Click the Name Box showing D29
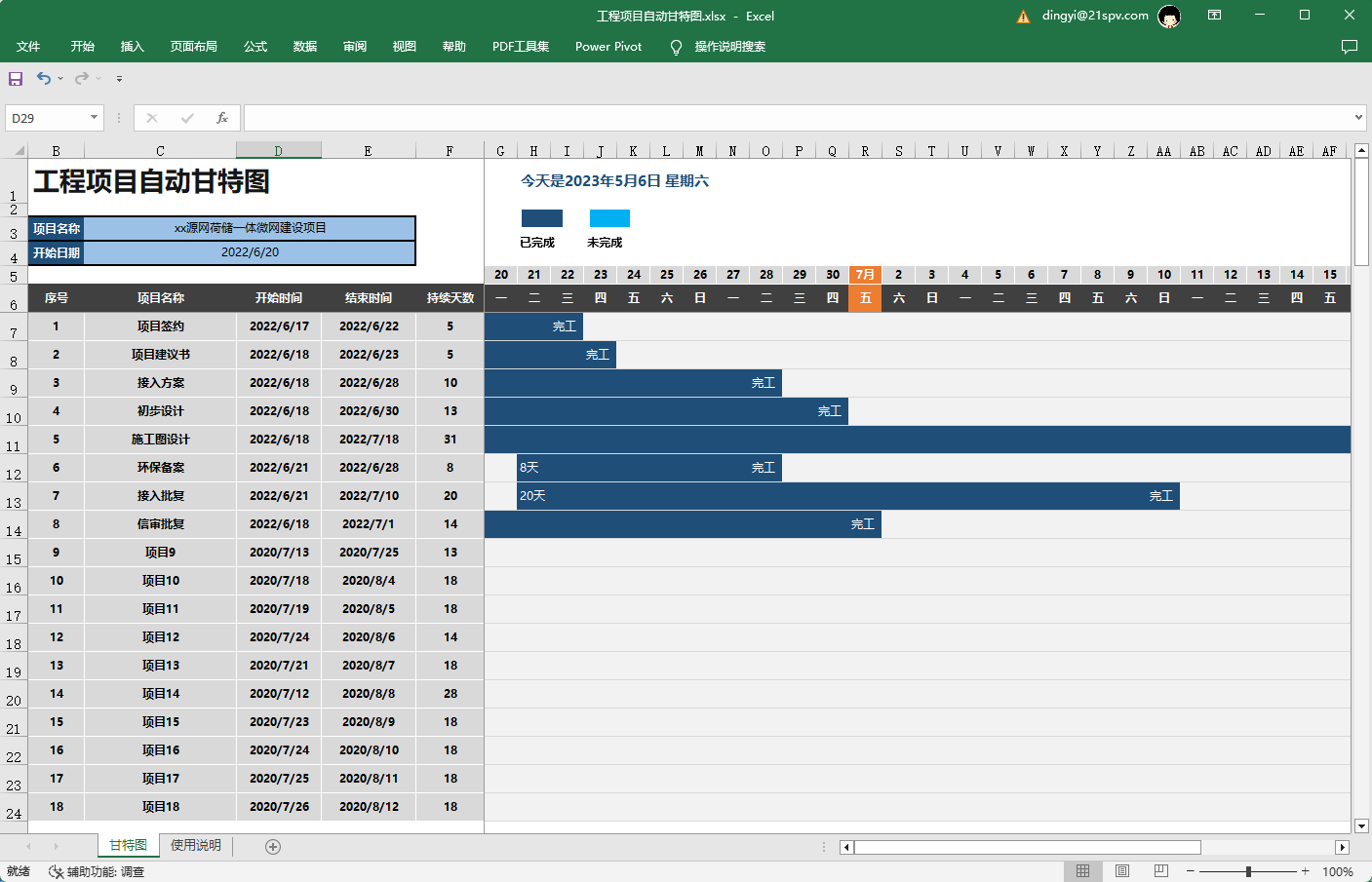 (47, 118)
